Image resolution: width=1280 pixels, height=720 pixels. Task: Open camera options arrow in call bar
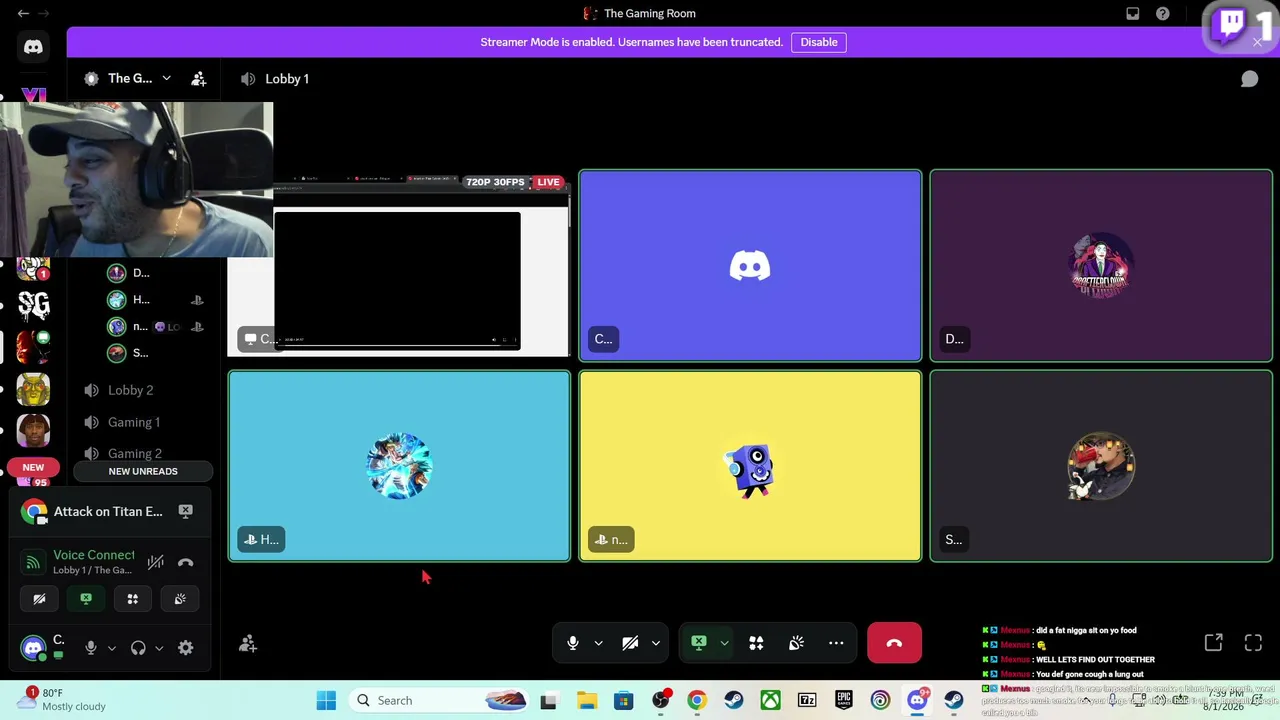656,643
